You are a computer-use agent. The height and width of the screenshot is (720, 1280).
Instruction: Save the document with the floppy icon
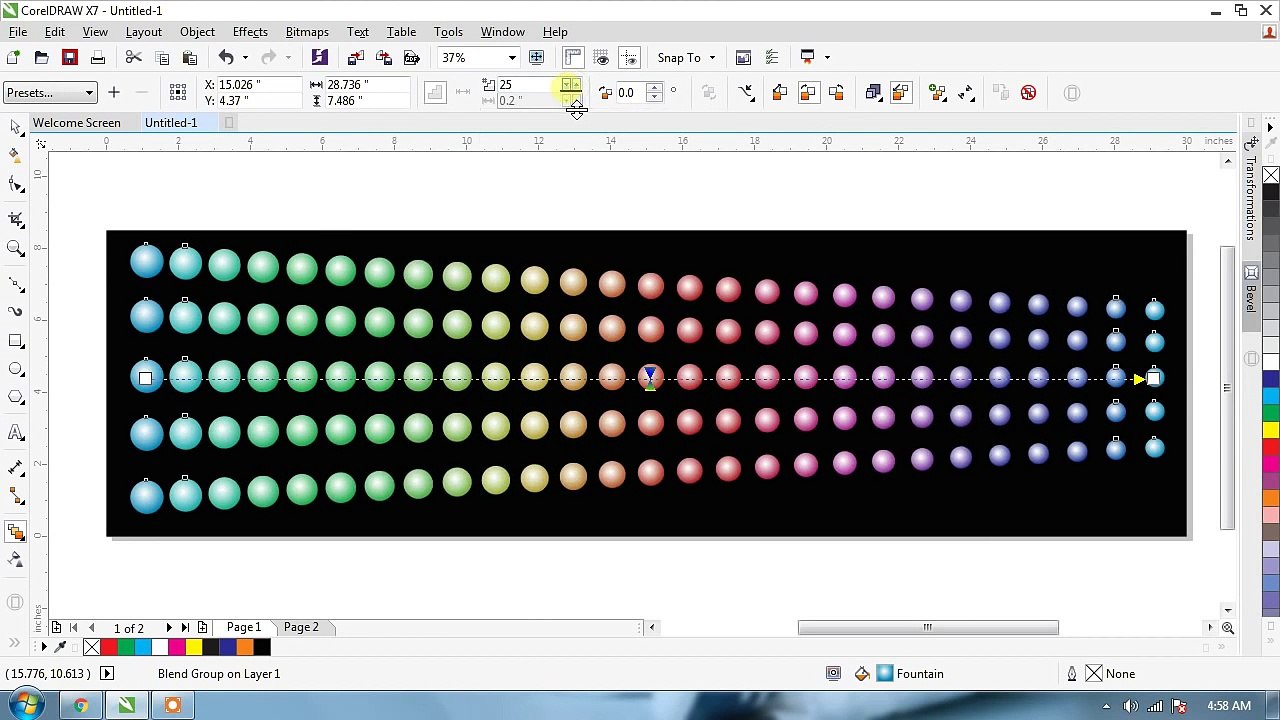click(70, 57)
